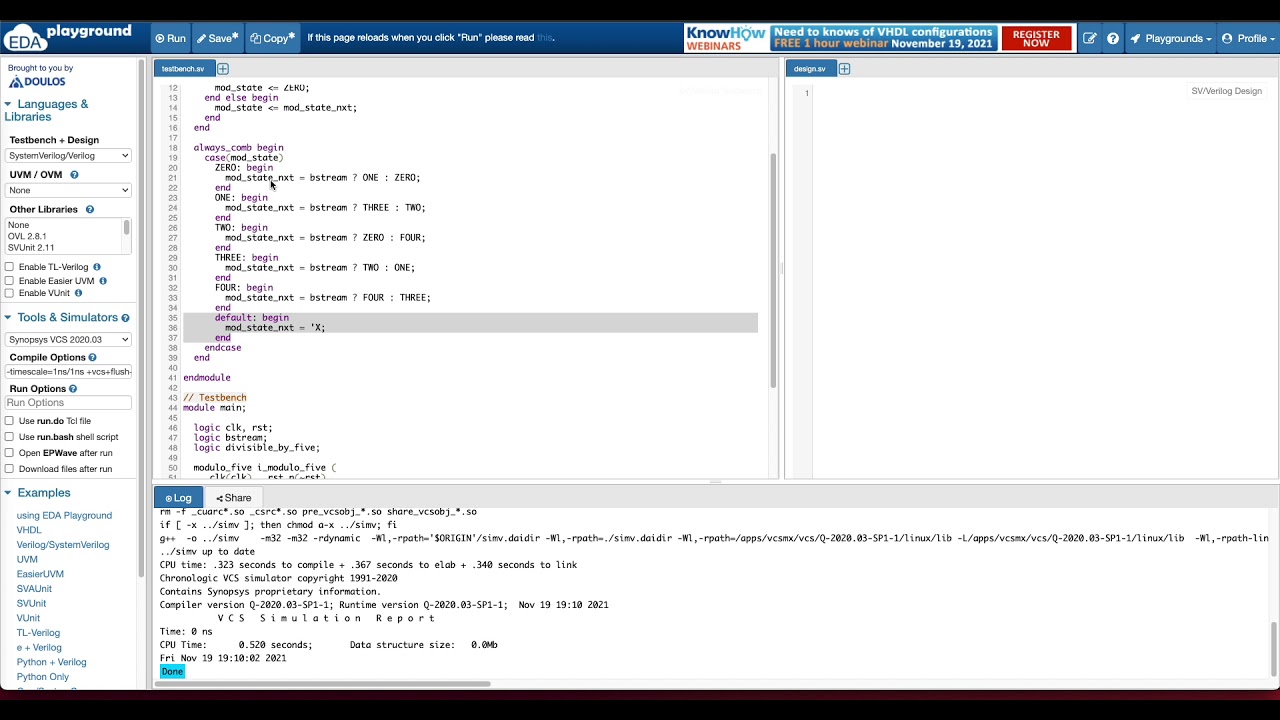This screenshot has height=720, width=1280.
Task: Add new design file tab
Action: (845, 69)
